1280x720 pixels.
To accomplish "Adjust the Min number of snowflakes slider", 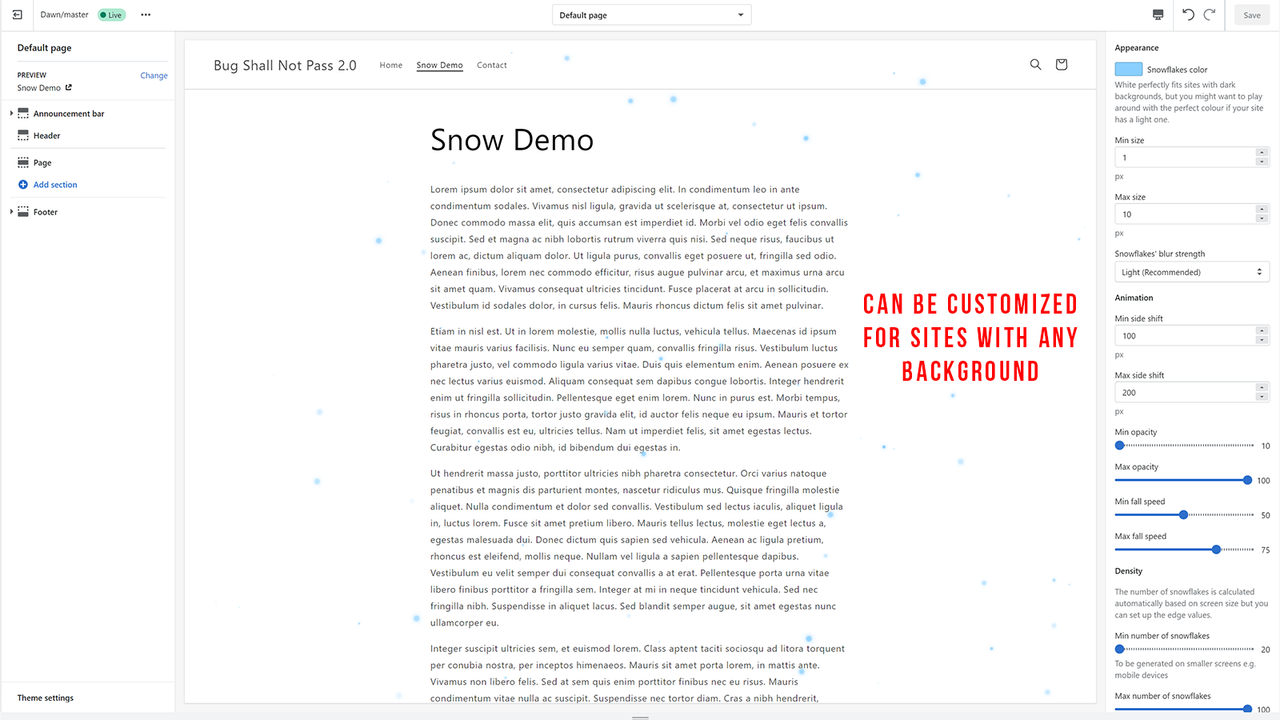I will point(1185,649).
